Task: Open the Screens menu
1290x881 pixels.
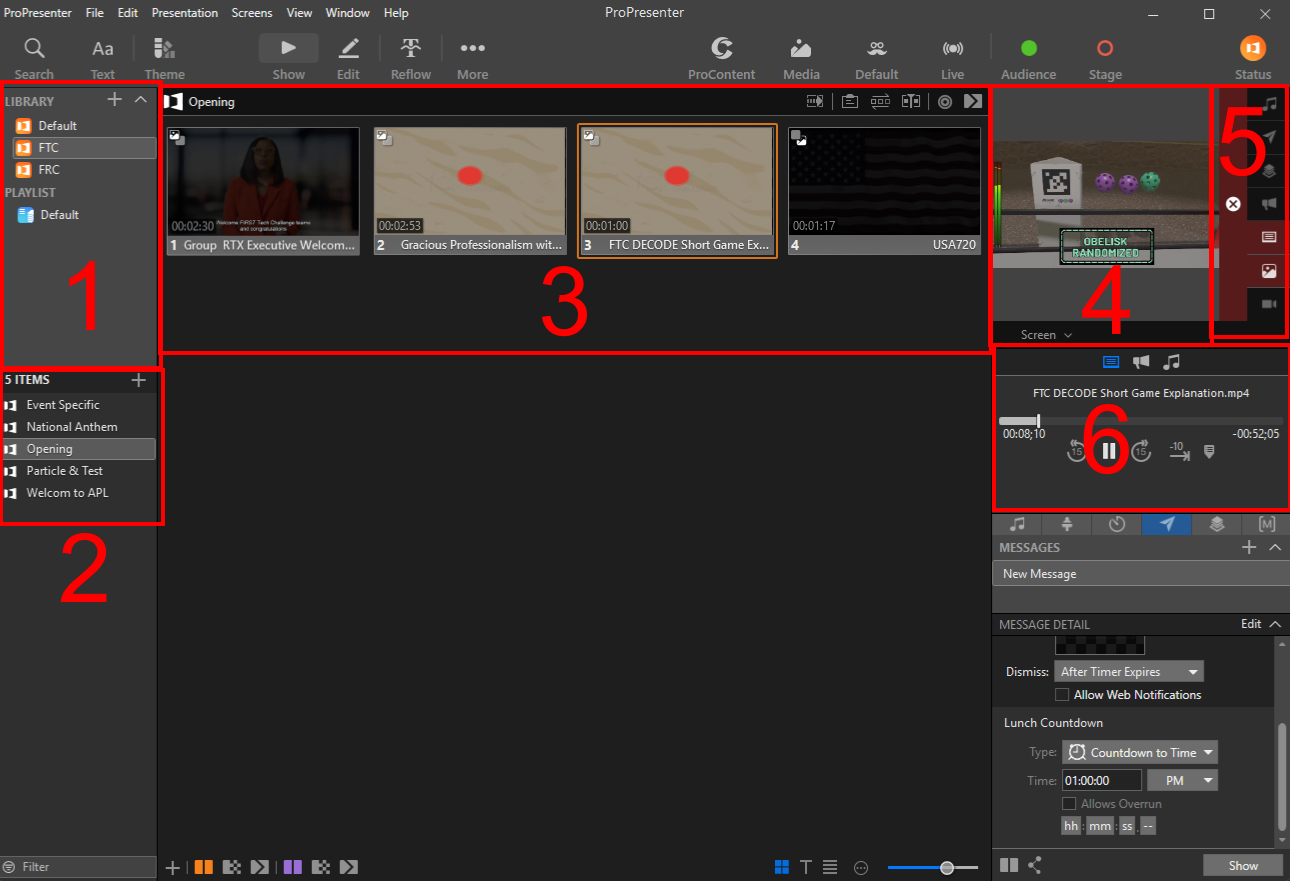Action: tap(251, 13)
